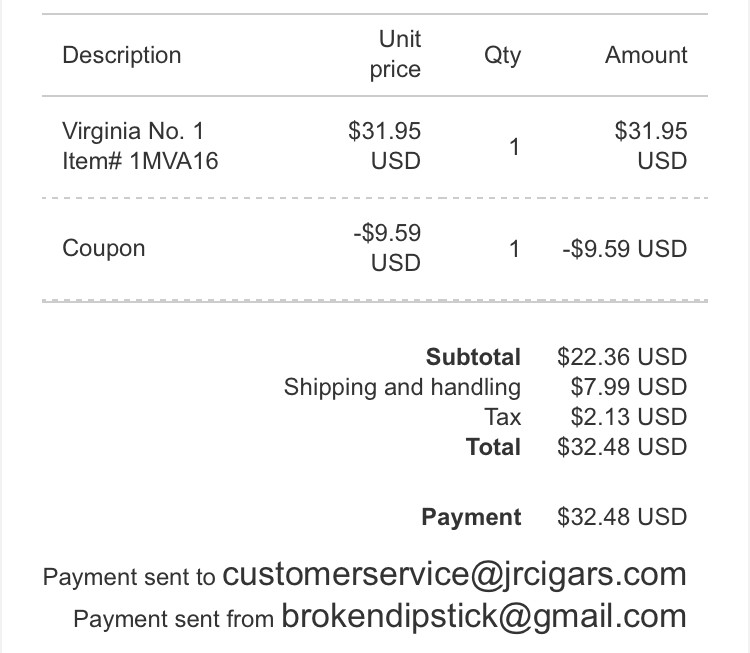Viewport: 750px width, 653px height.
Task: Click the Amount column header
Action: [x=646, y=55]
